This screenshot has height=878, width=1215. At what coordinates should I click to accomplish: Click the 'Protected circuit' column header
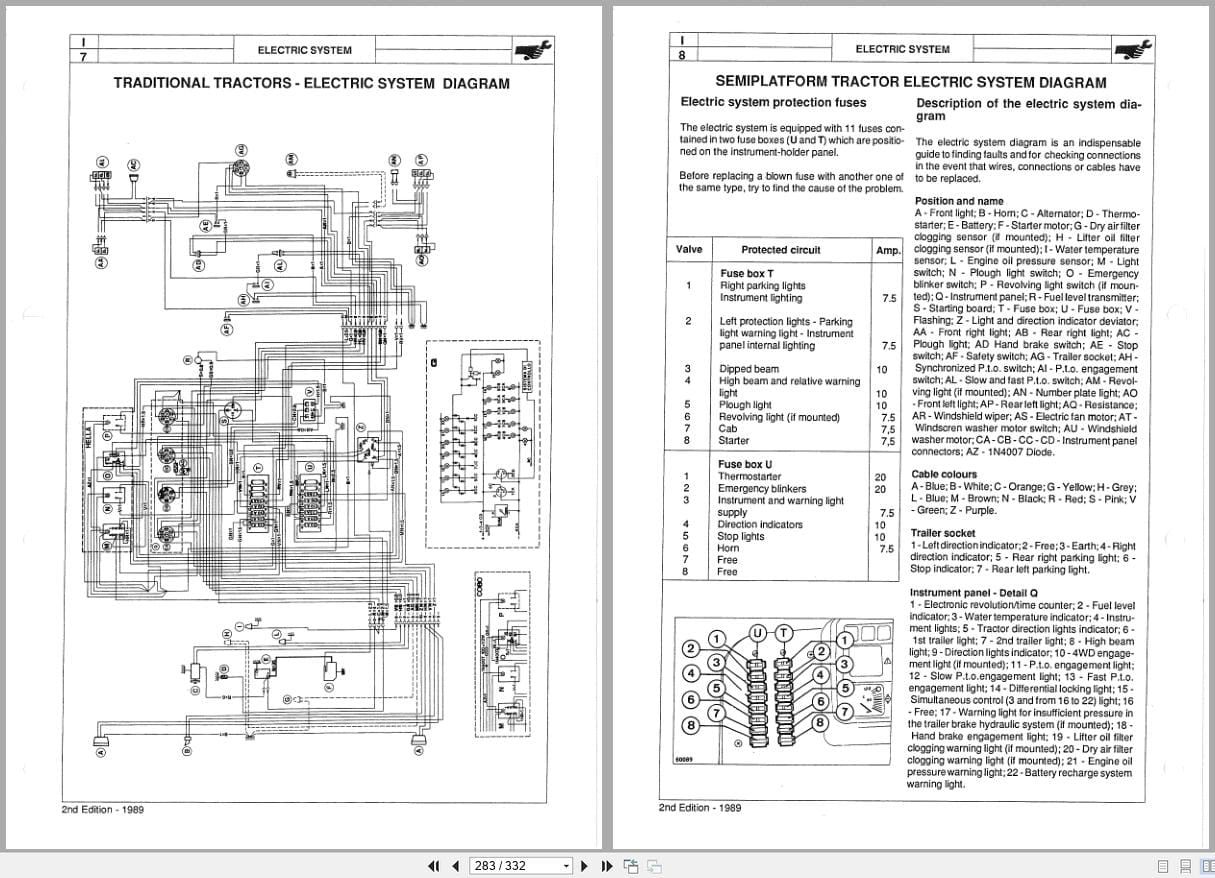pyautogui.click(x=780, y=250)
